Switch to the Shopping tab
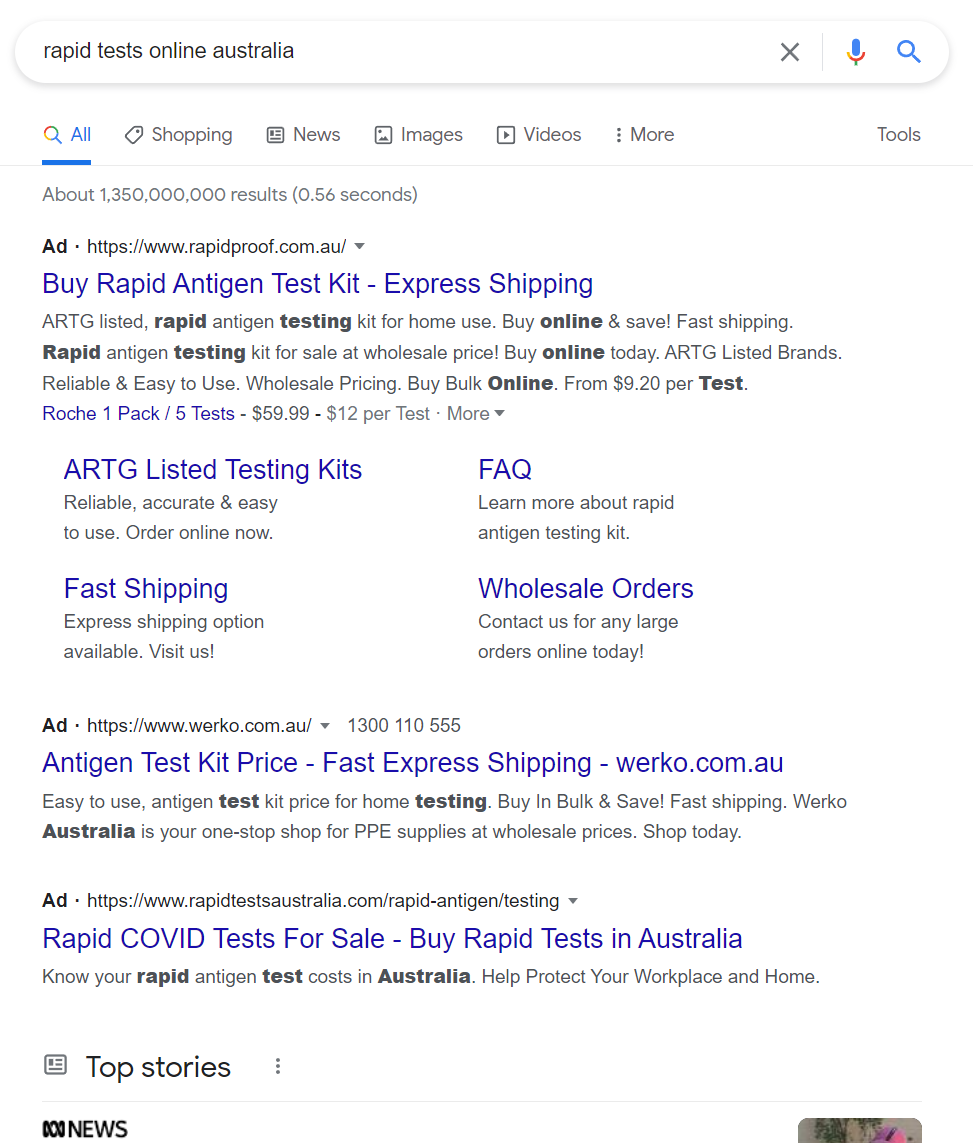The image size is (973, 1143). 179,135
